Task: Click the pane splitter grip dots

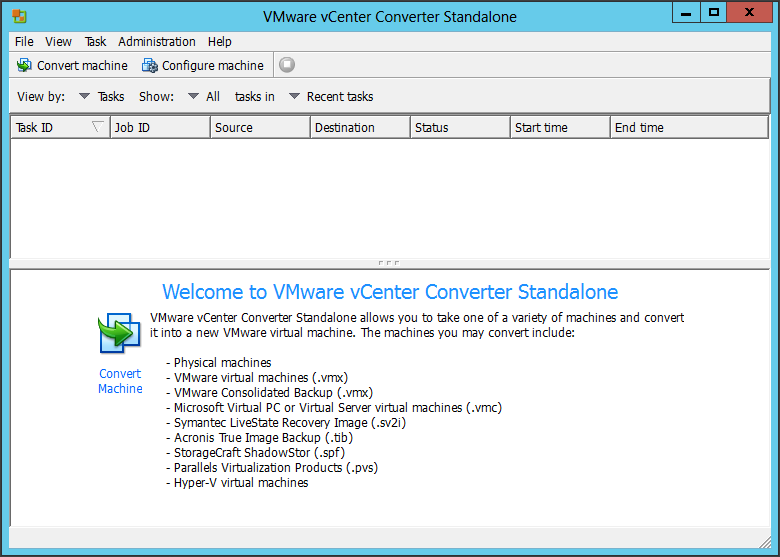Action: coord(389,263)
